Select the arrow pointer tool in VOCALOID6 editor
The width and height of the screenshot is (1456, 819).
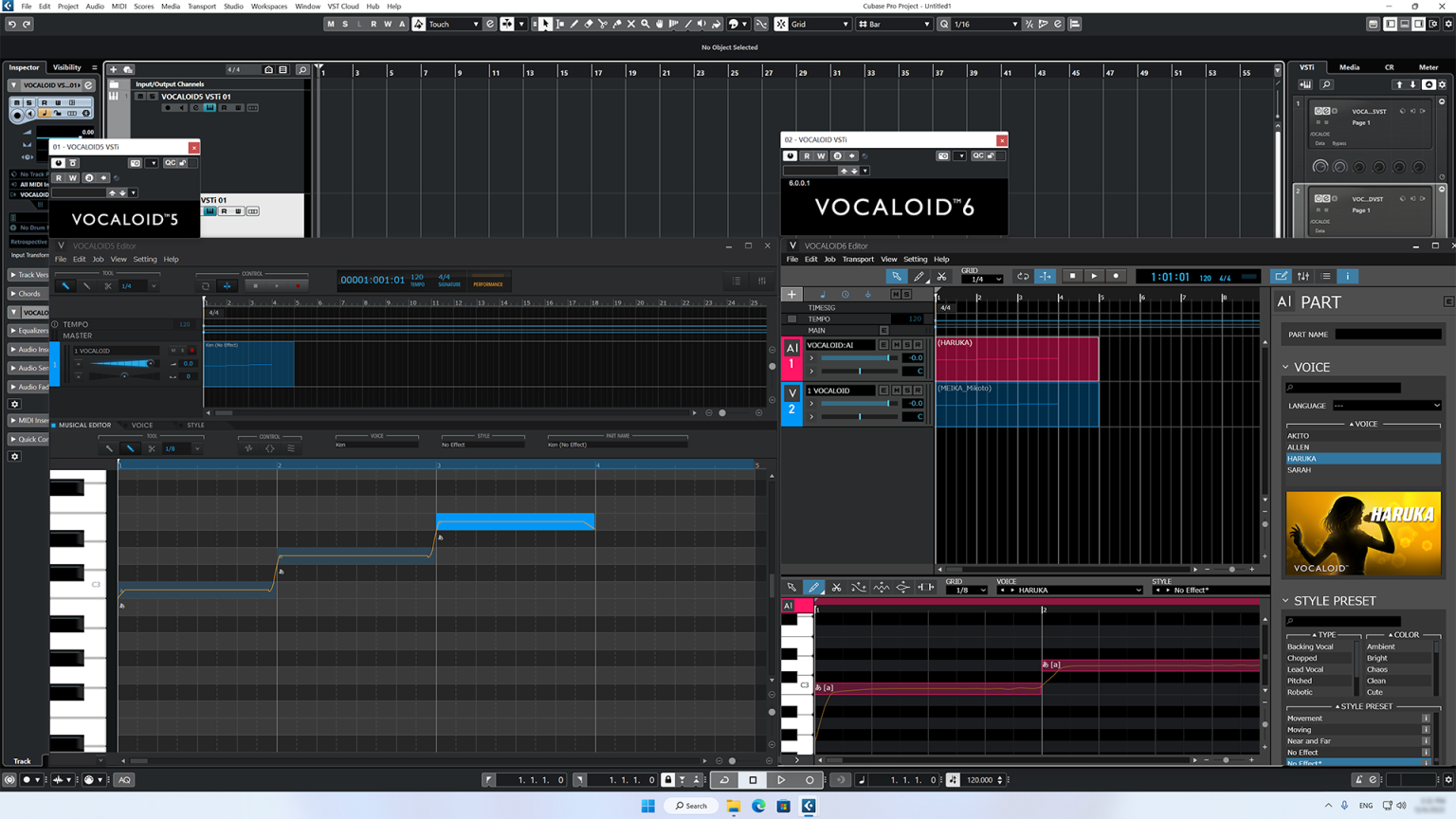[x=897, y=276]
